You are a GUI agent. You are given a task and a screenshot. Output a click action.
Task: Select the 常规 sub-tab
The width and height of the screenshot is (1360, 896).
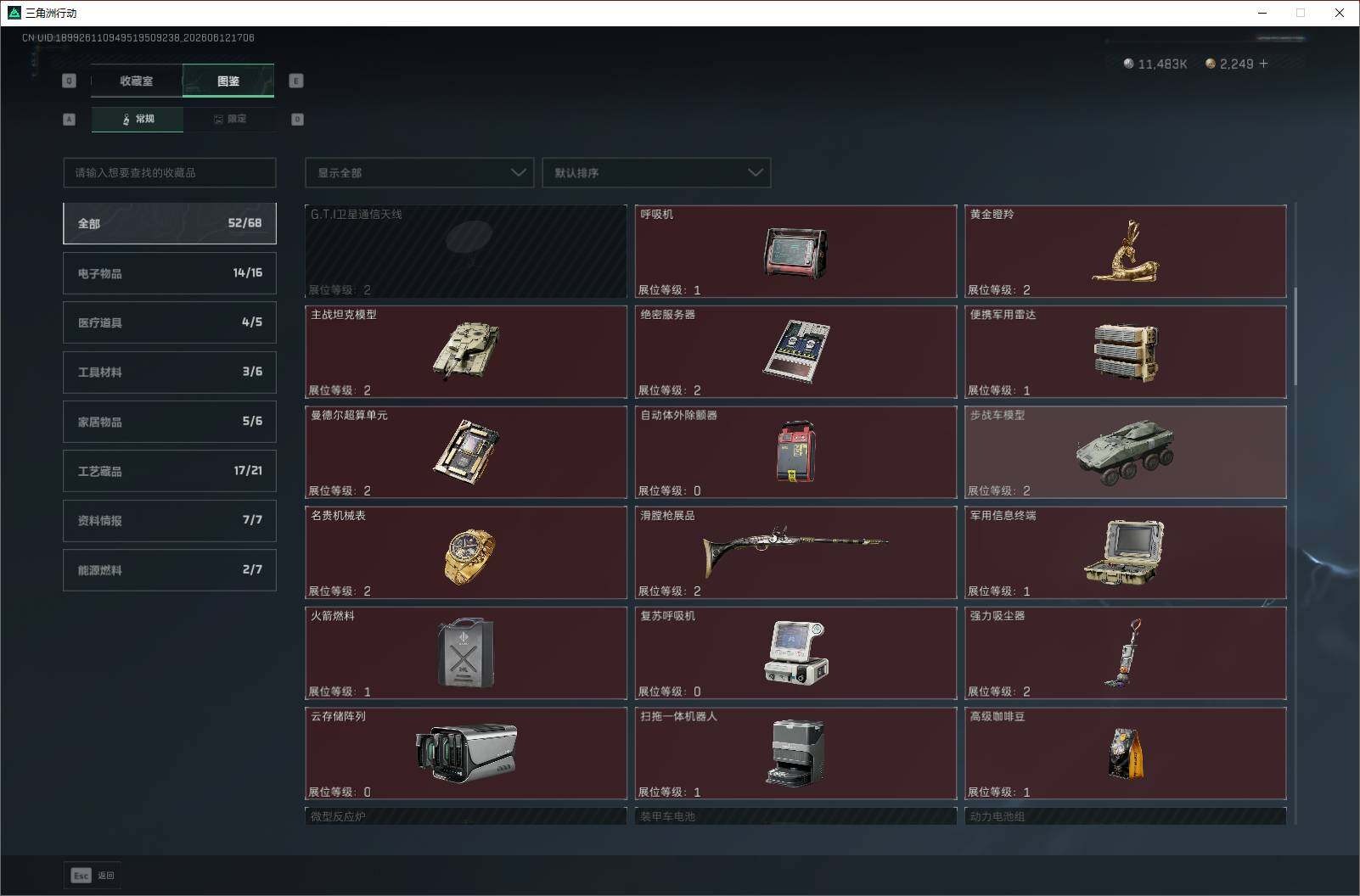[138, 119]
